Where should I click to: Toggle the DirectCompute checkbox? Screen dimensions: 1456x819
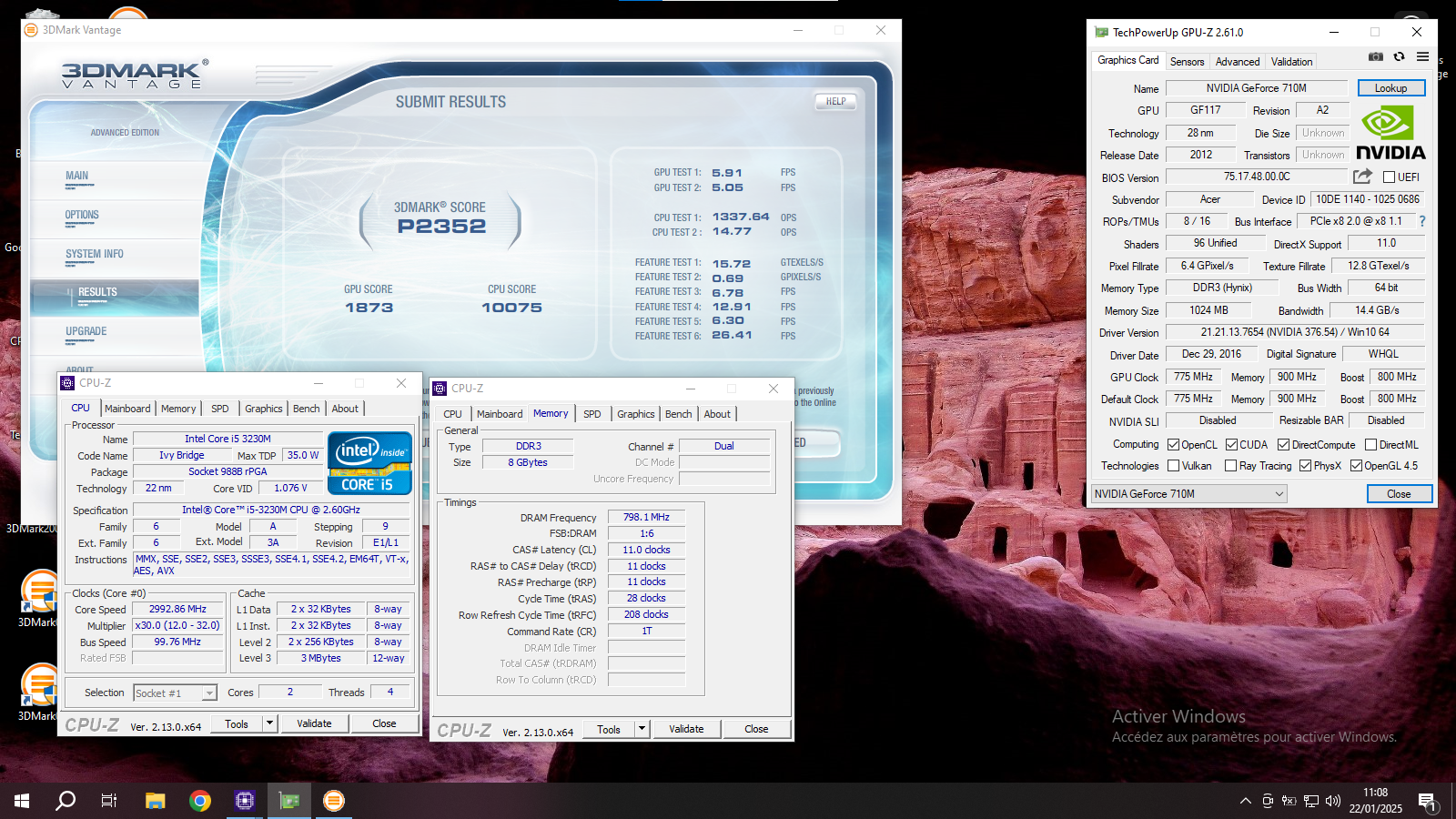1283,445
